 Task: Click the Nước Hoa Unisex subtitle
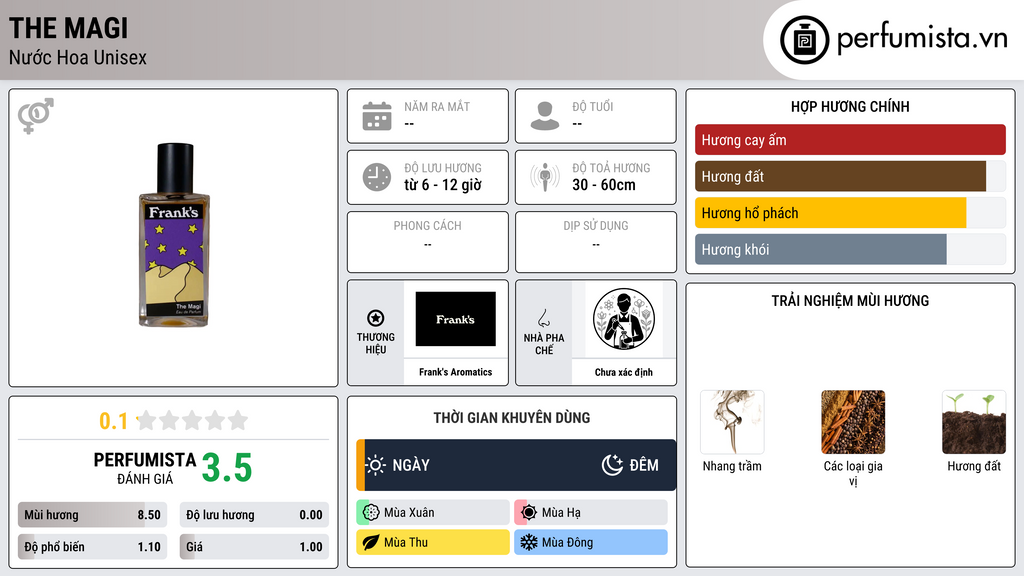click(x=78, y=57)
